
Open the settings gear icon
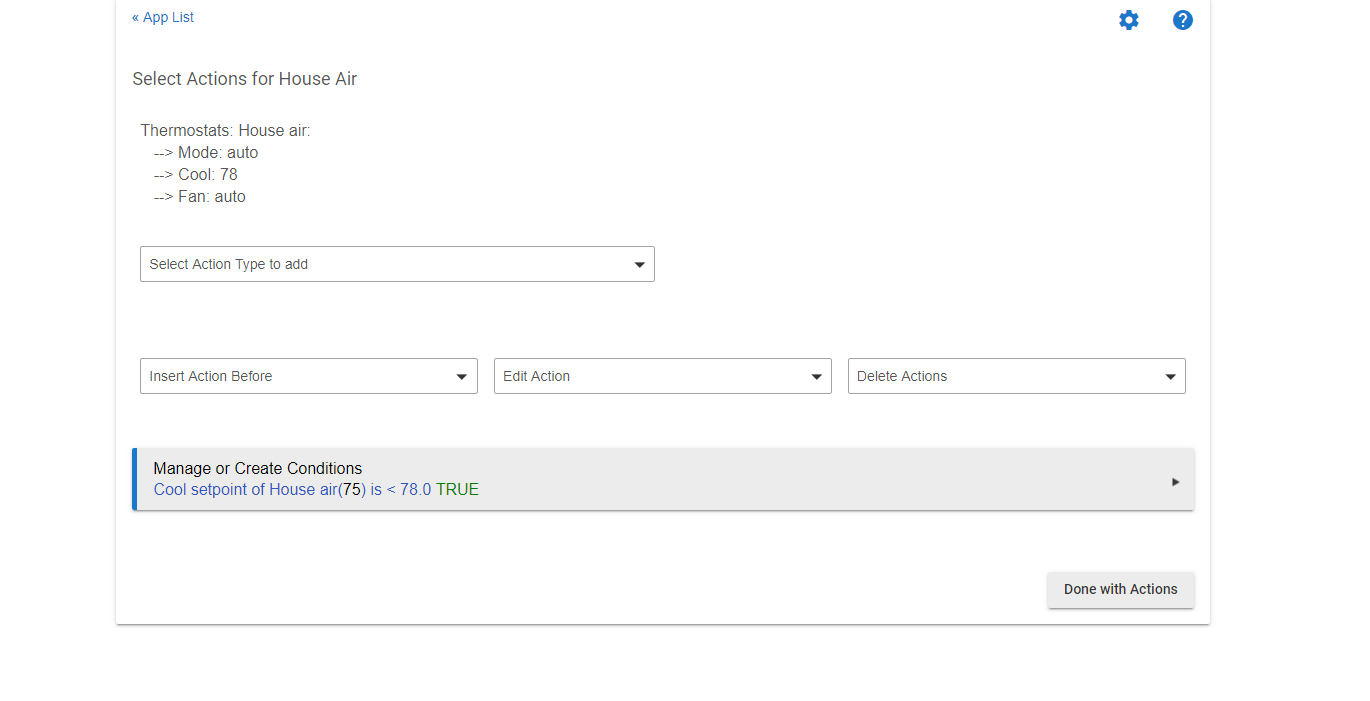click(1129, 20)
